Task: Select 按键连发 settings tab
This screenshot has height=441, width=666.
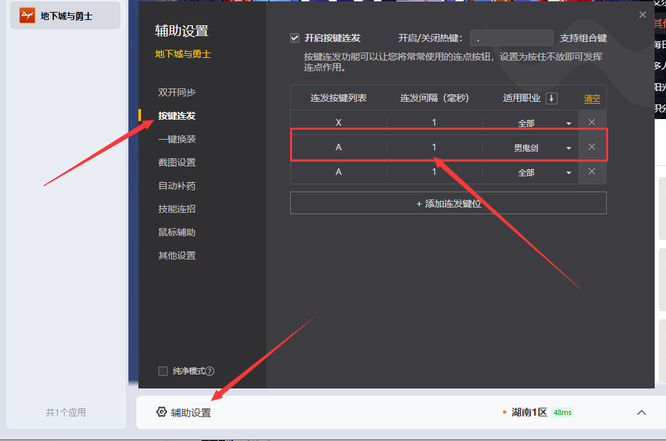Action: 177,116
